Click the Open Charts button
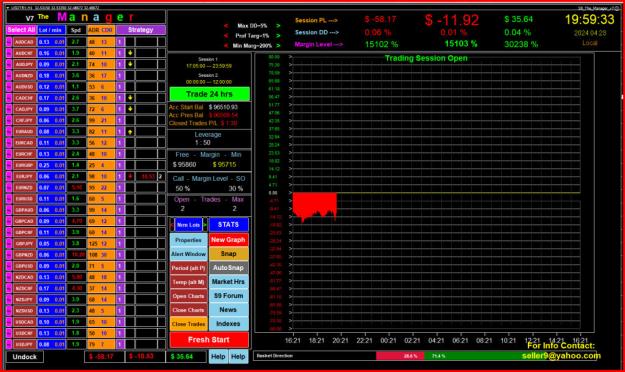The height and width of the screenshot is (372, 625). [x=189, y=296]
